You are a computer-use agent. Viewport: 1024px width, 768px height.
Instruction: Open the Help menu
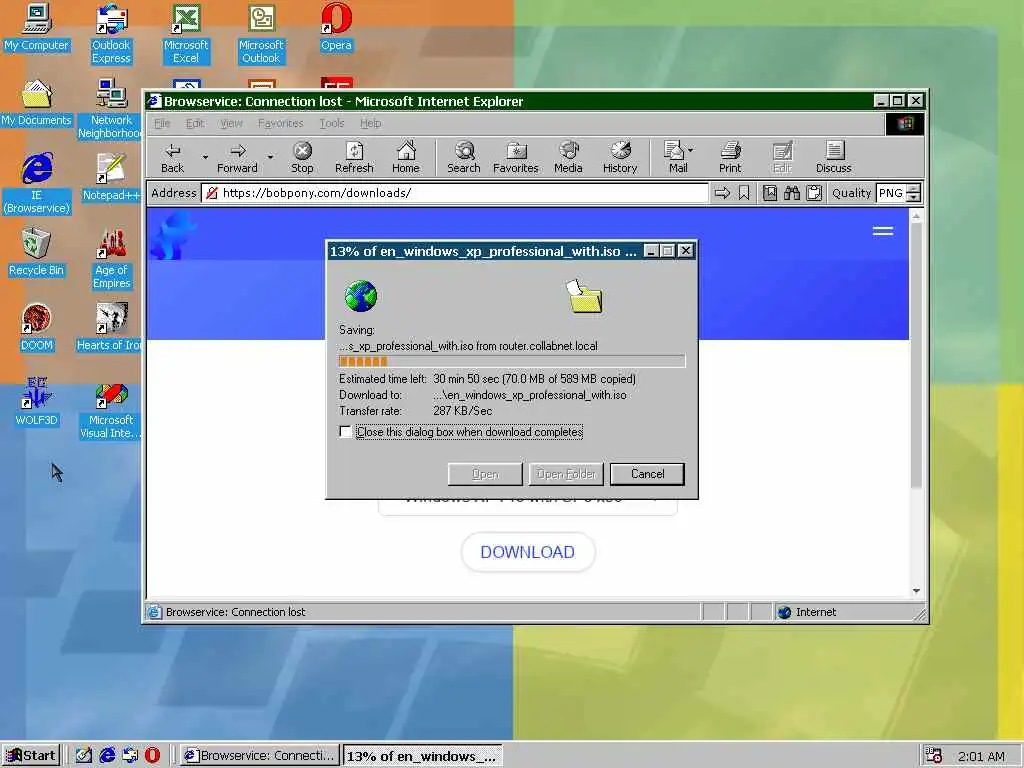370,123
